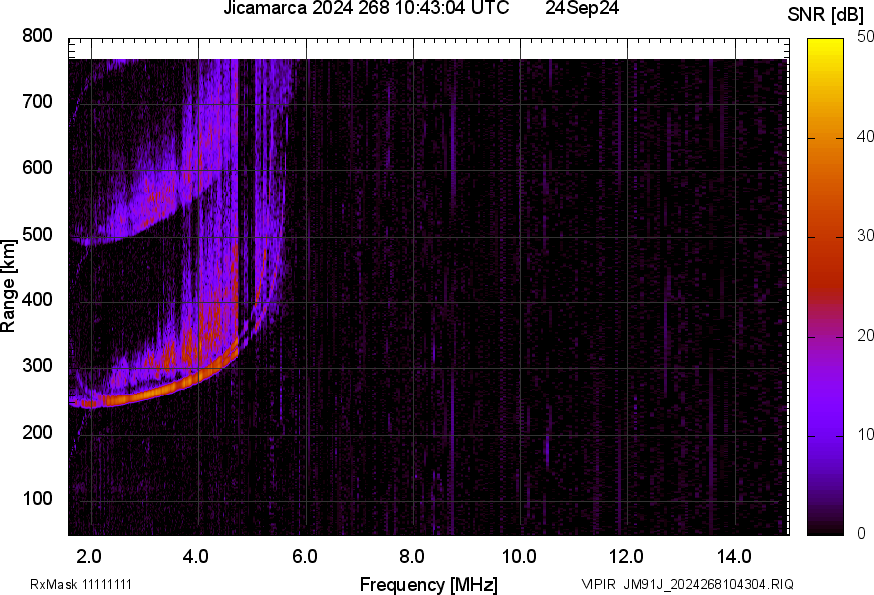Image resolution: width=874 pixels, height=595 pixels.
Task: Click the range tick label '700'
Action: coord(37,102)
